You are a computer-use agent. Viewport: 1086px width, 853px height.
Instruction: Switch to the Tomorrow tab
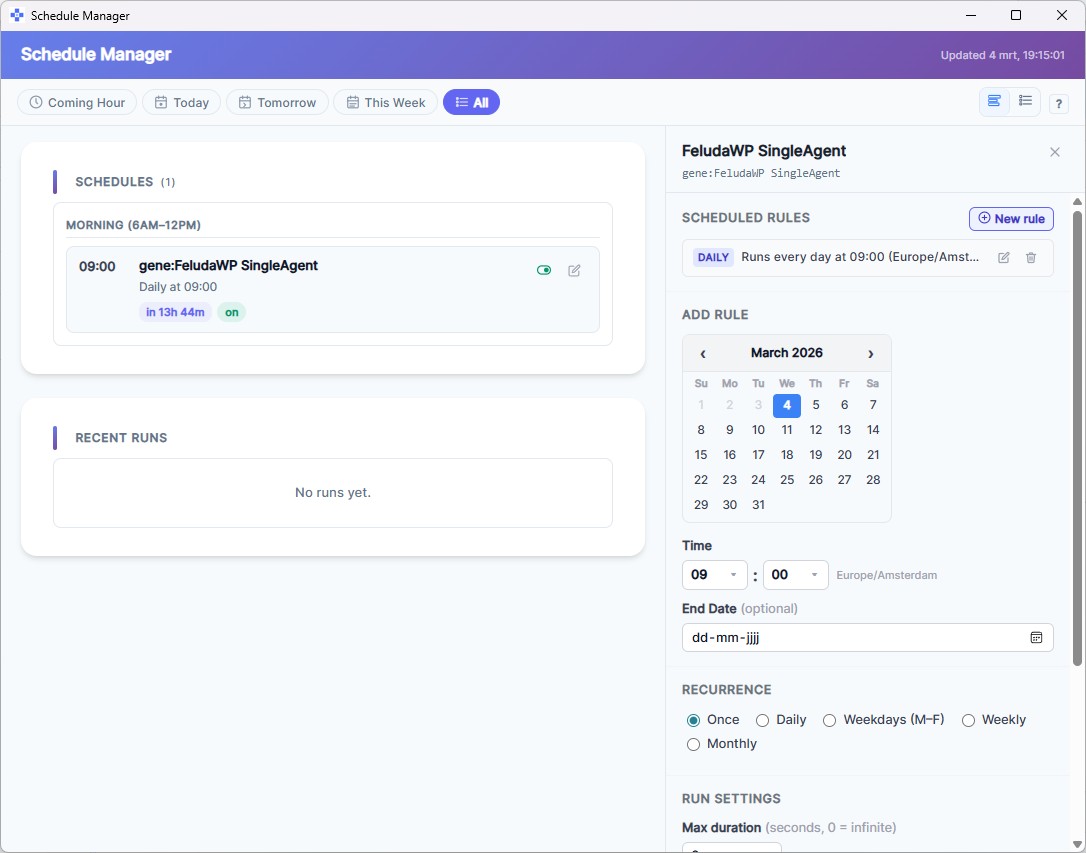click(277, 102)
